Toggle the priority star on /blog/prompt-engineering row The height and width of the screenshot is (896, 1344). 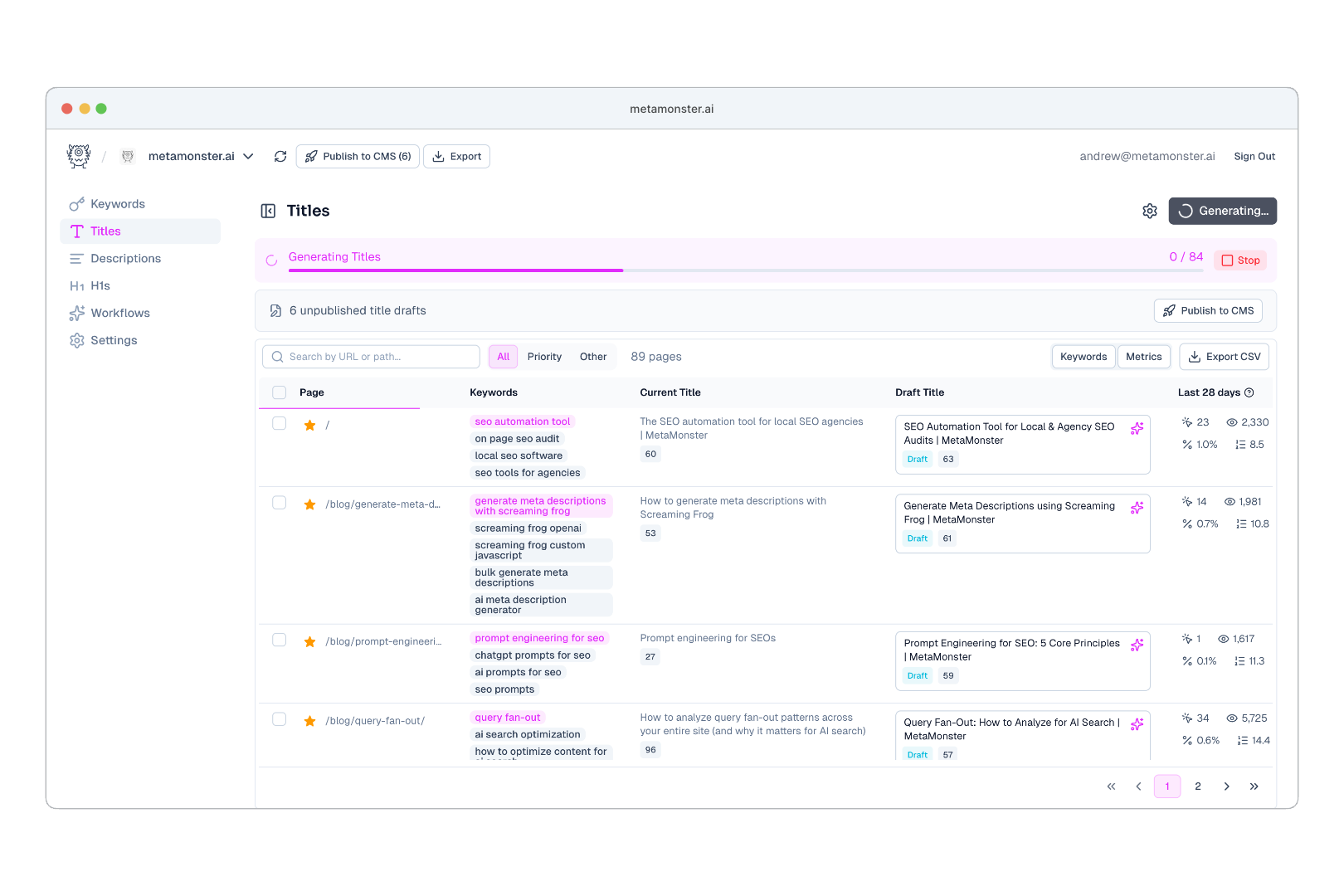(309, 641)
